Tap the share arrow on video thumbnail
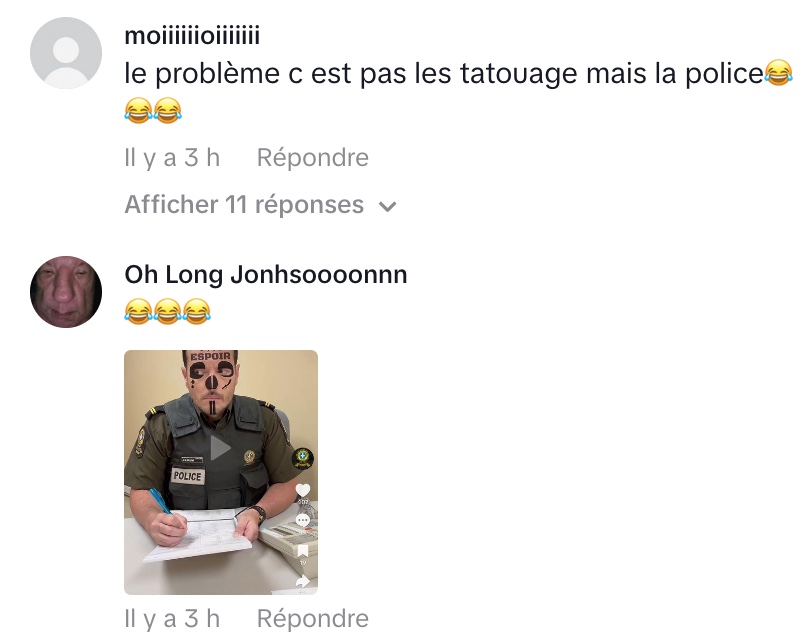Screen dimensions: 804x636 (x=303, y=581)
